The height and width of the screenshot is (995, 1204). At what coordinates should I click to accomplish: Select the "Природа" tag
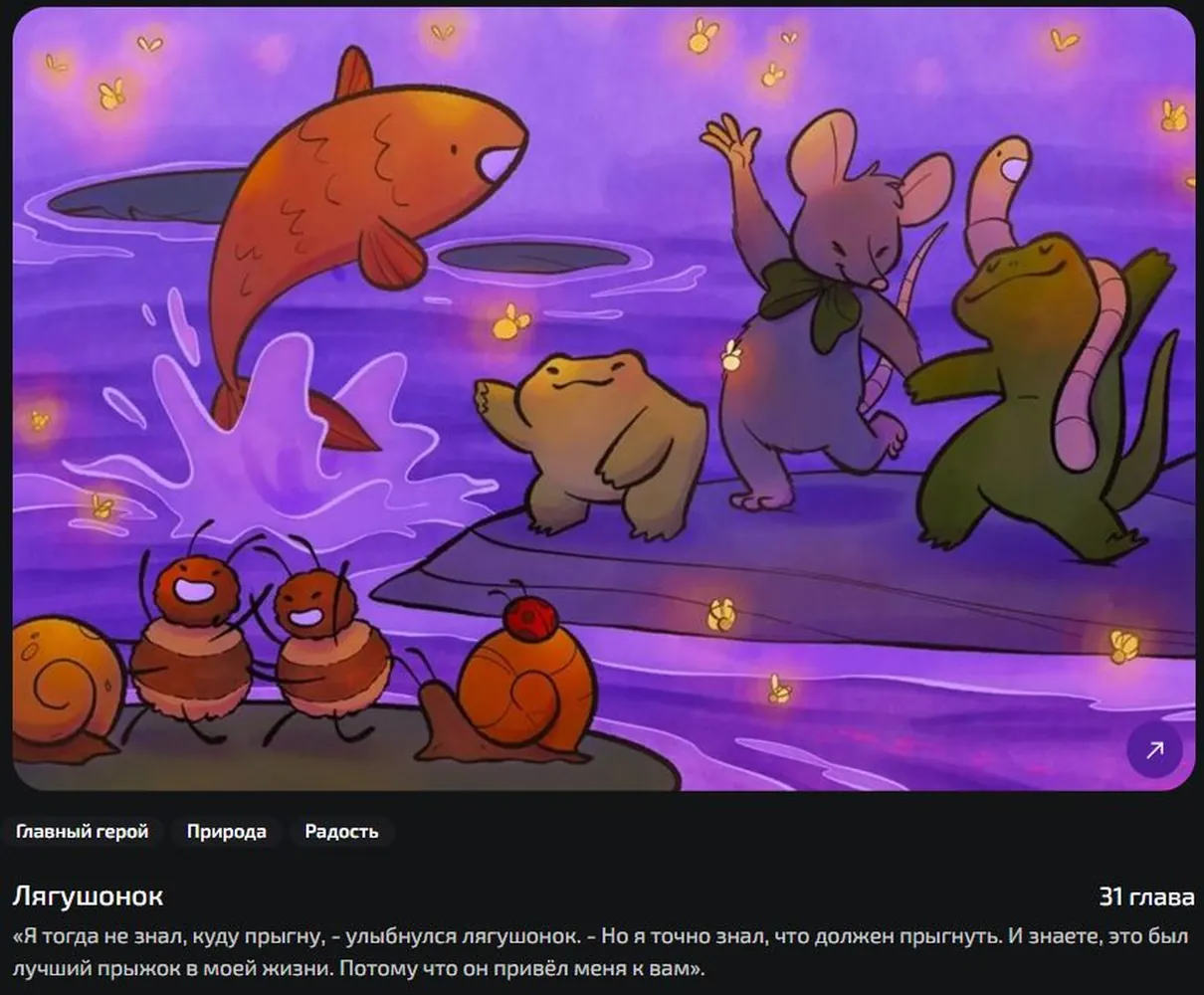[x=227, y=832]
